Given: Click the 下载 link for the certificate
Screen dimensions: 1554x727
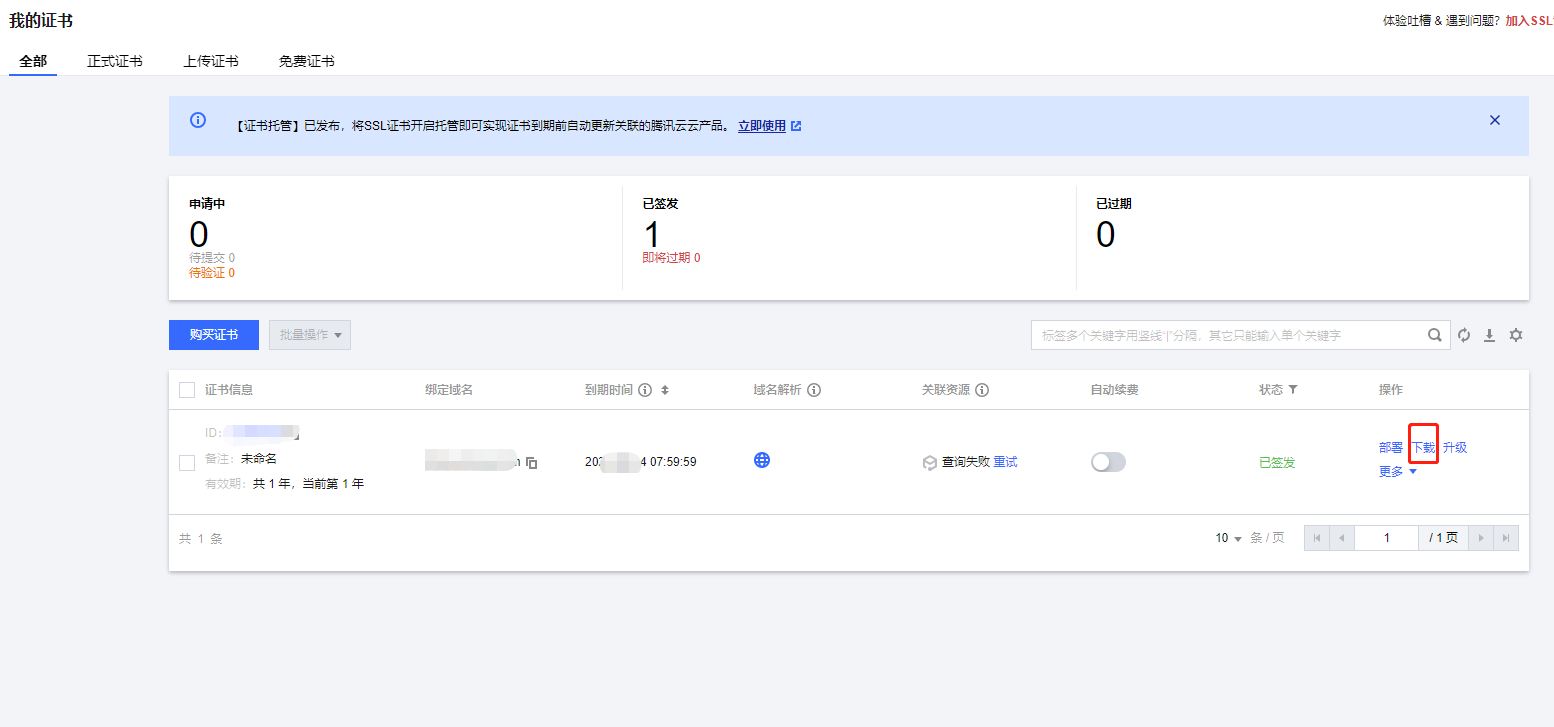Looking at the screenshot, I should click(1423, 448).
